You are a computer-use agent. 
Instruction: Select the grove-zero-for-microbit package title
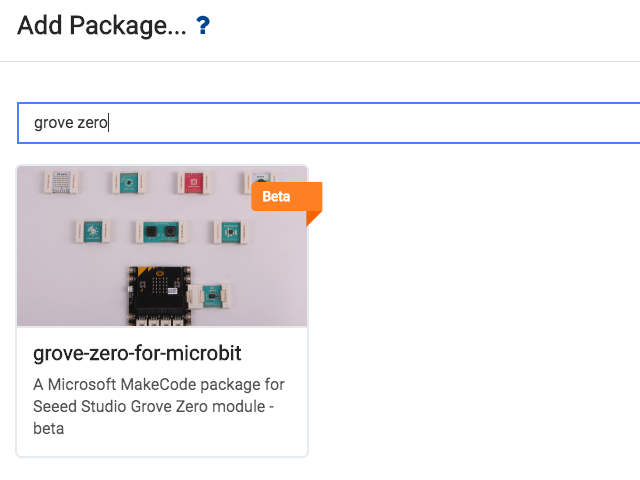(x=137, y=353)
